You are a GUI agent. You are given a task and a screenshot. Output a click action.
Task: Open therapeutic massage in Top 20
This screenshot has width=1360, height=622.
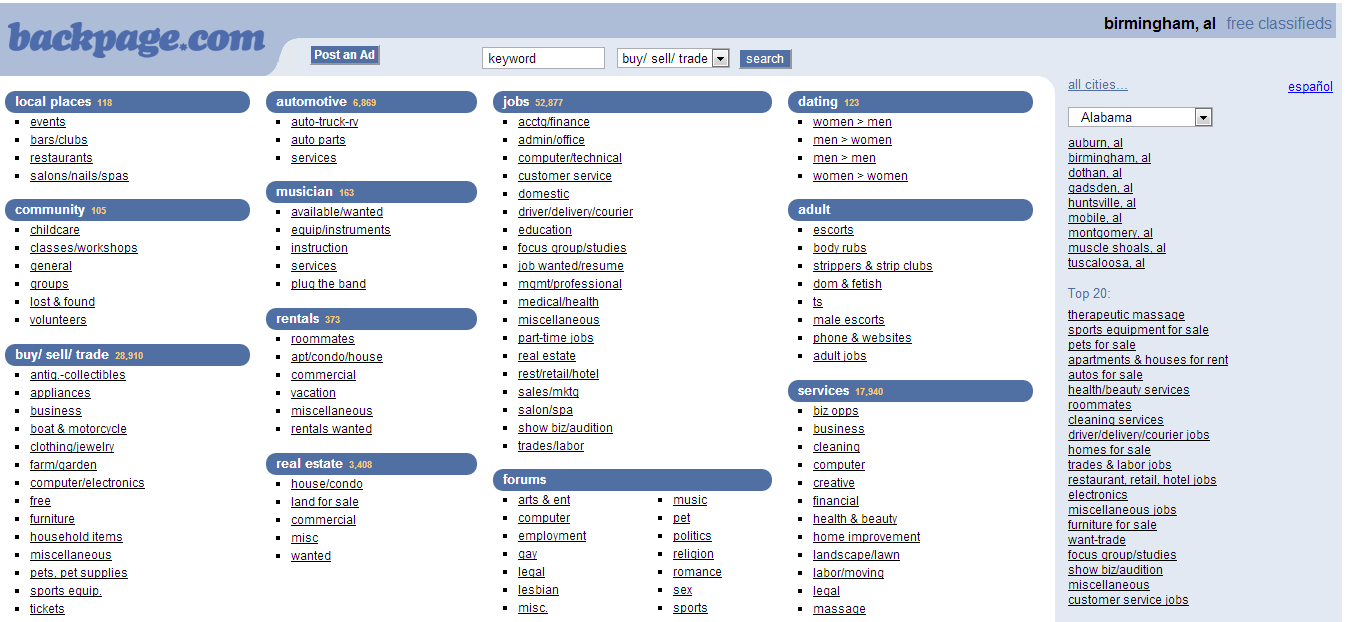click(x=1126, y=315)
